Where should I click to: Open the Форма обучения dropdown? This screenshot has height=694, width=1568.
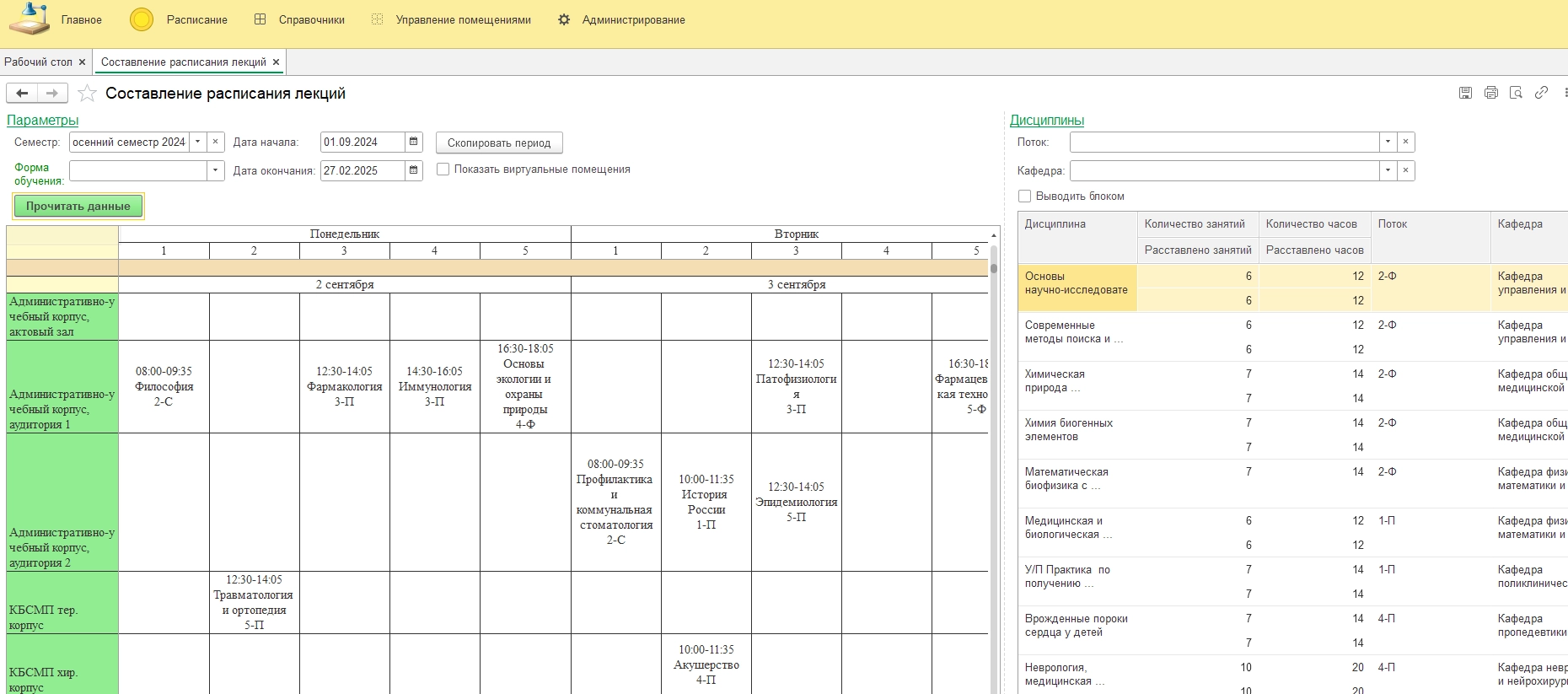click(216, 171)
